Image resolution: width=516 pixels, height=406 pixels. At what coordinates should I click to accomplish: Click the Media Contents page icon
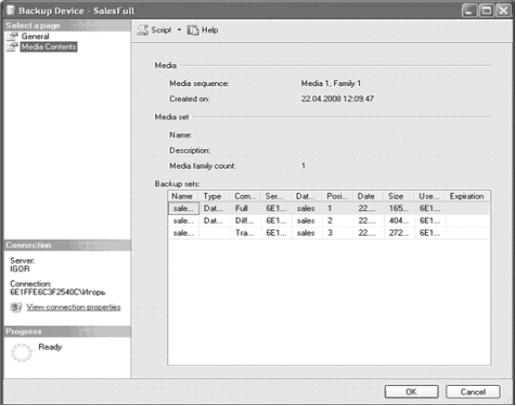click(12, 47)
